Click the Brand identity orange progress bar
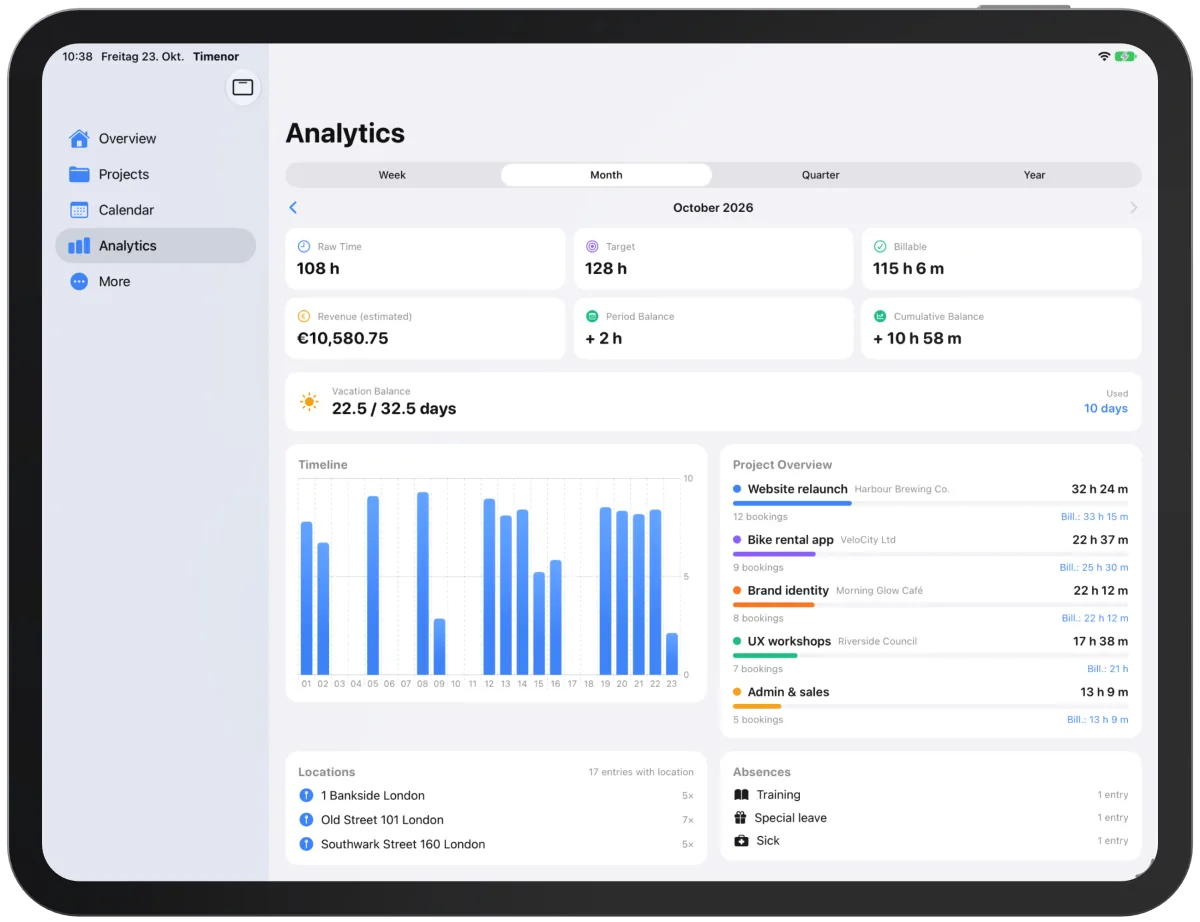This screenshot has height=922, width=1200. [x=774, y=604]
